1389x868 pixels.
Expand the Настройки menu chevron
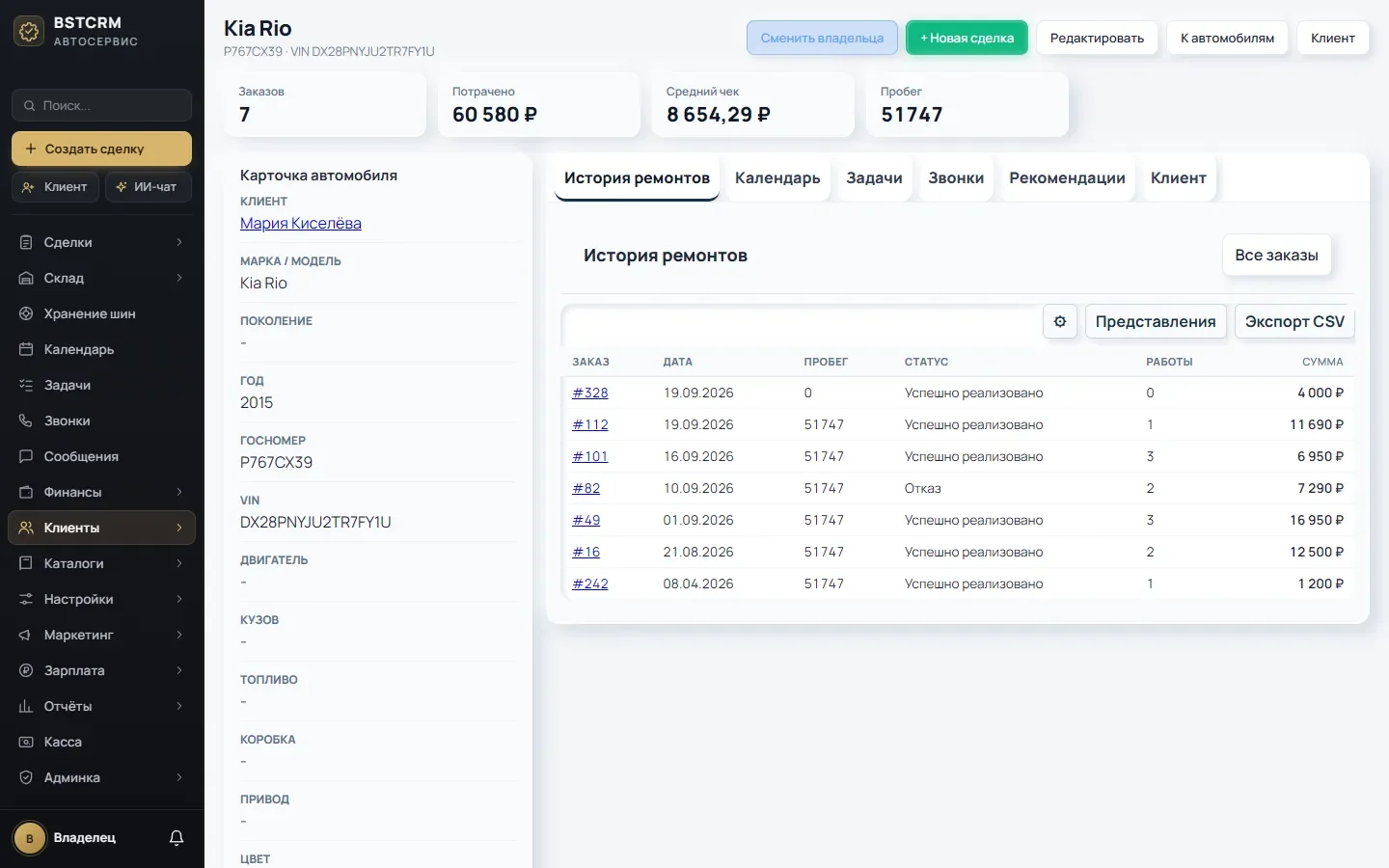coord(179,599)
